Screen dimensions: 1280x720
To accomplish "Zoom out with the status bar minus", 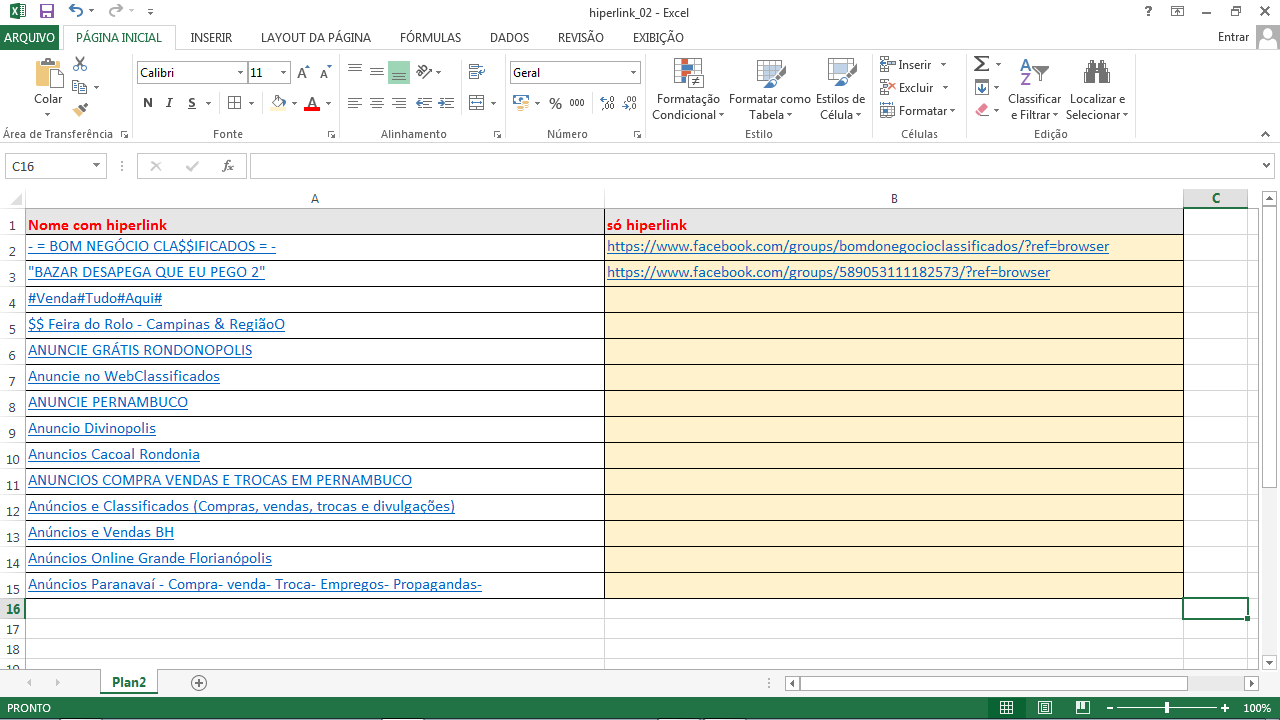I will tap(1110, 708).
